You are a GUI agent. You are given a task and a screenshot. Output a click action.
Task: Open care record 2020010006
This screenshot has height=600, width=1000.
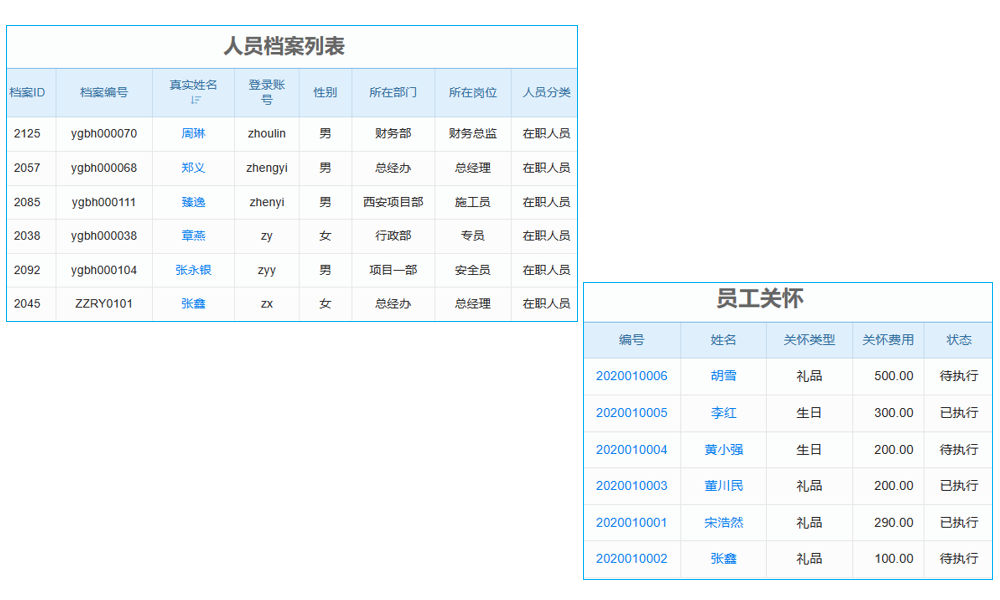point(630,377)
